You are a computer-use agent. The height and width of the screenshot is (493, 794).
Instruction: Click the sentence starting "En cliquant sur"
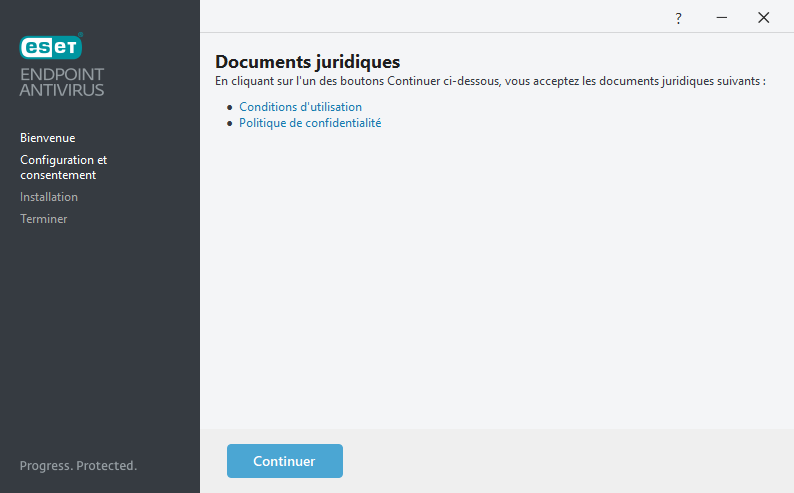[x=490, y=81]
